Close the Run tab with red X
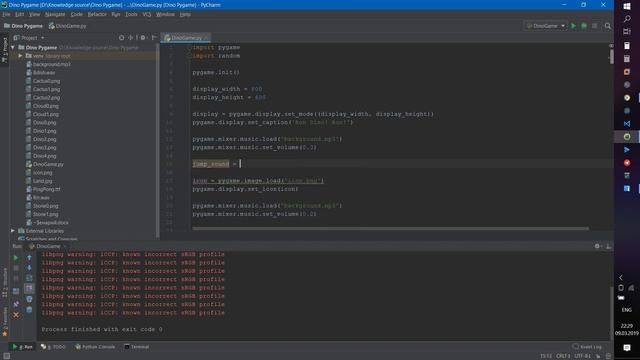The width and height of the screenshot is (640, 360). click(16, 315)
